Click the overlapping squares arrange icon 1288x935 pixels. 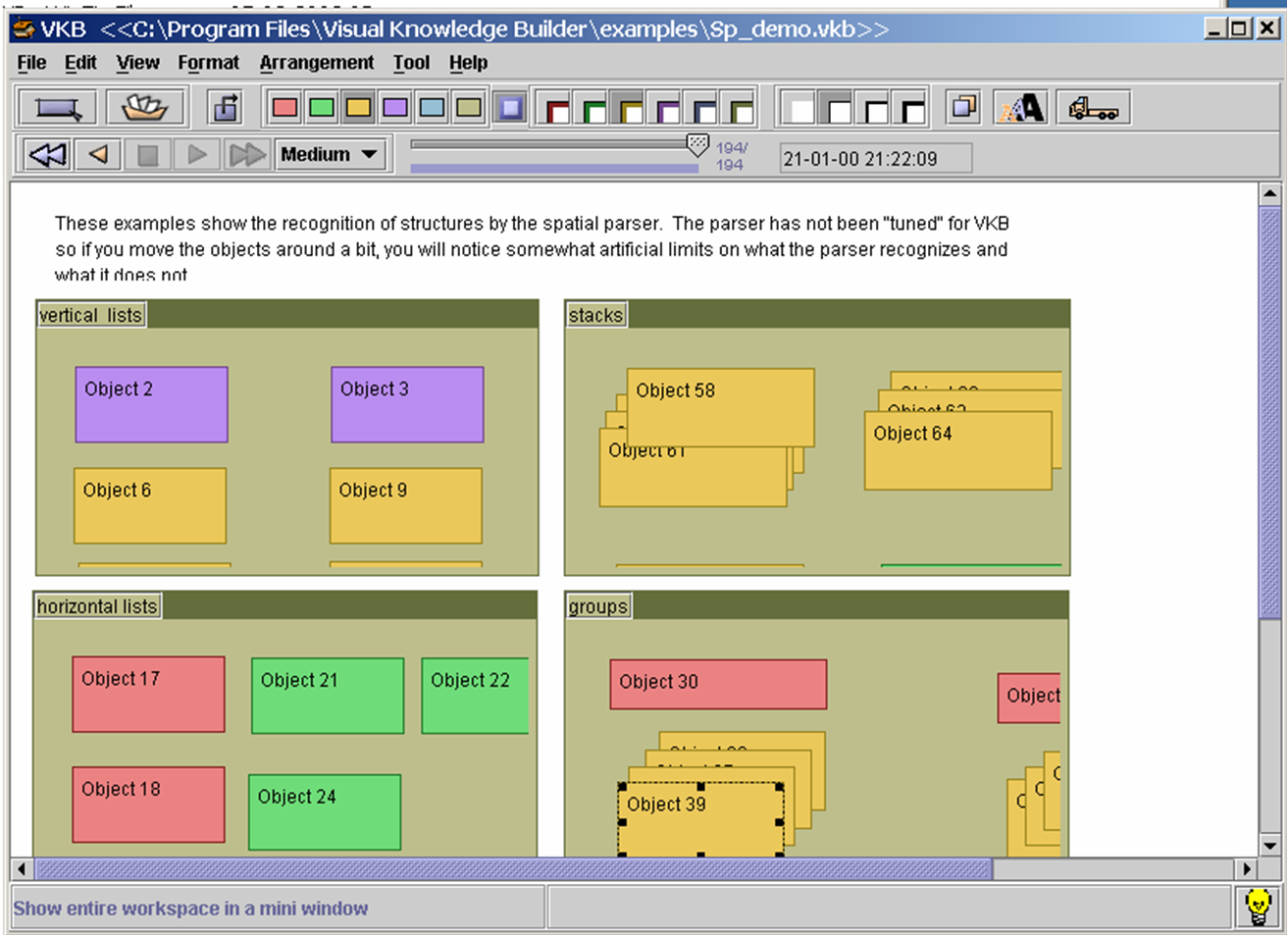964,107
